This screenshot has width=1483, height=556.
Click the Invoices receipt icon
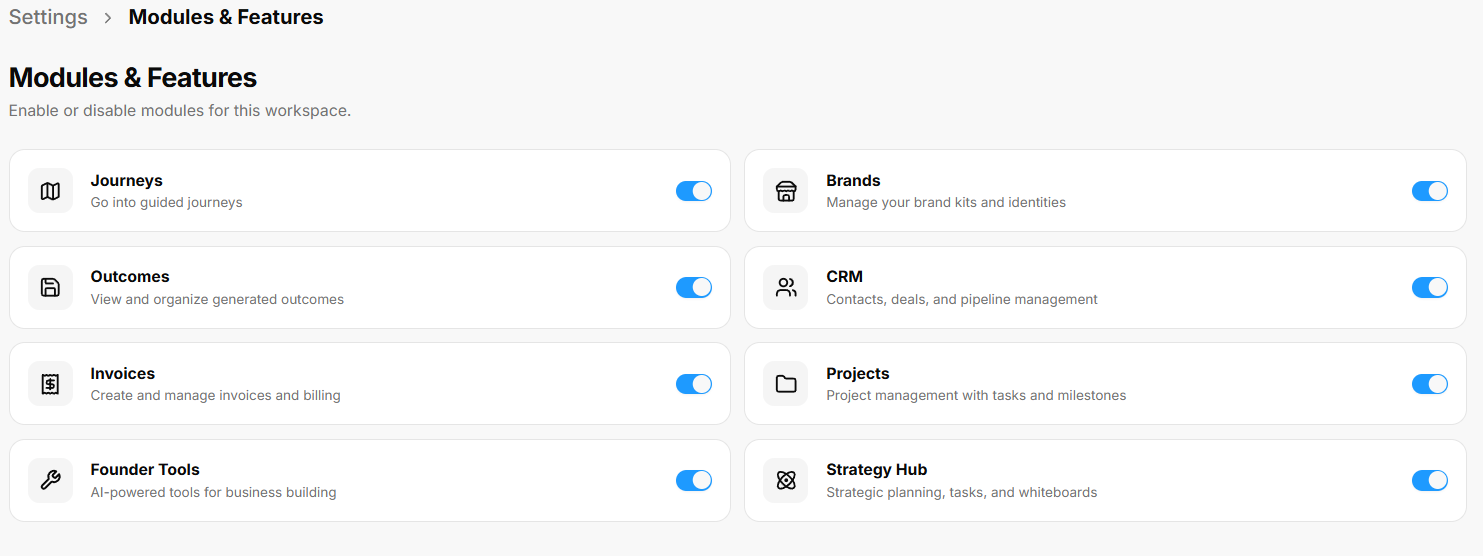point(50,384)
